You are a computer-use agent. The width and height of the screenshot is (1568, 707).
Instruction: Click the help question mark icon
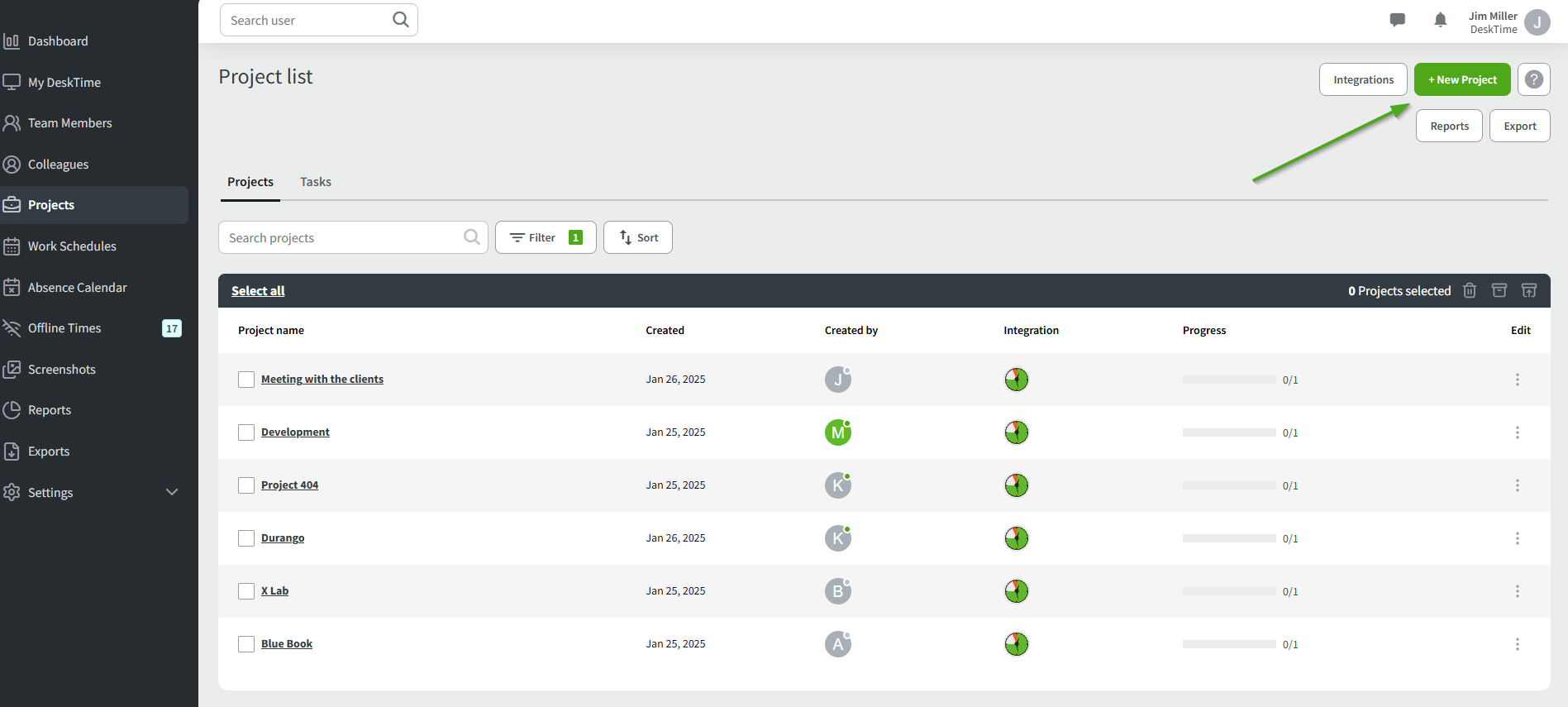(1533, 79)
